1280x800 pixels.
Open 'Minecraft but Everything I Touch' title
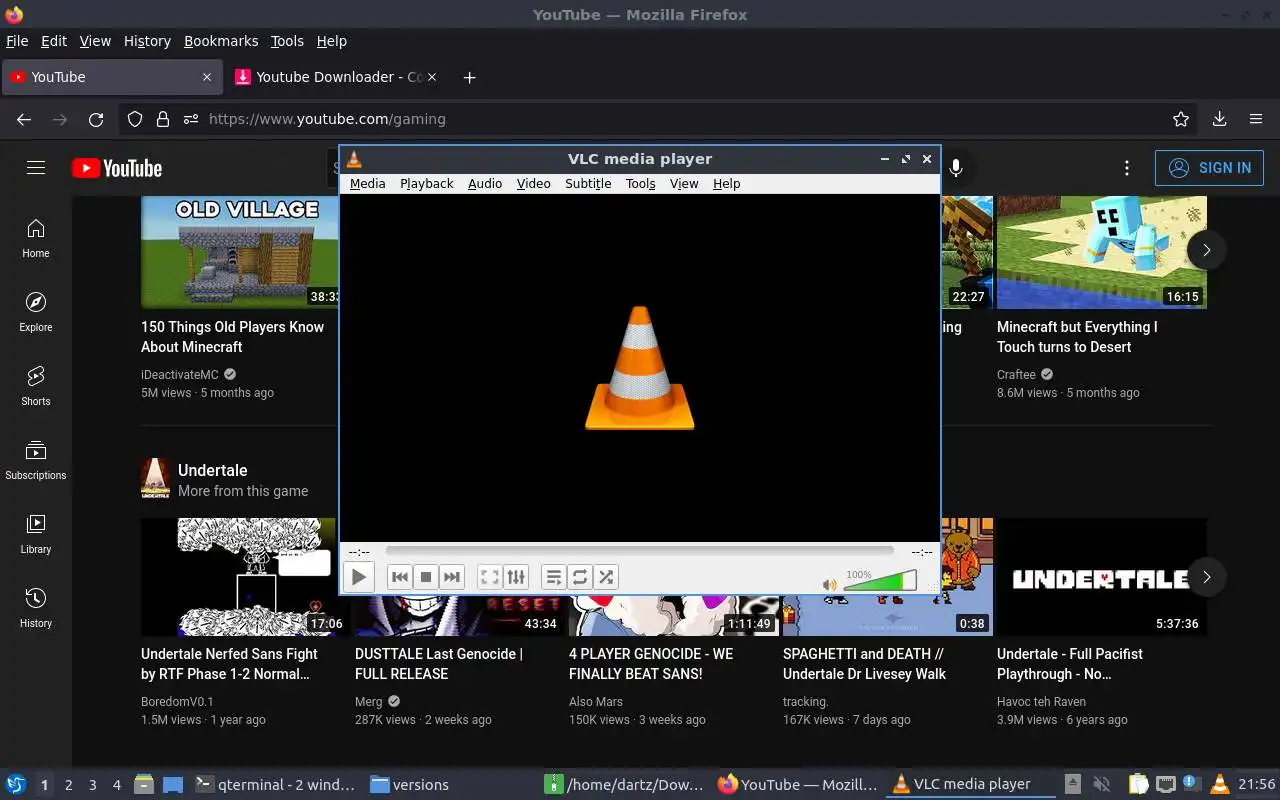click(x=1077, y=337)
